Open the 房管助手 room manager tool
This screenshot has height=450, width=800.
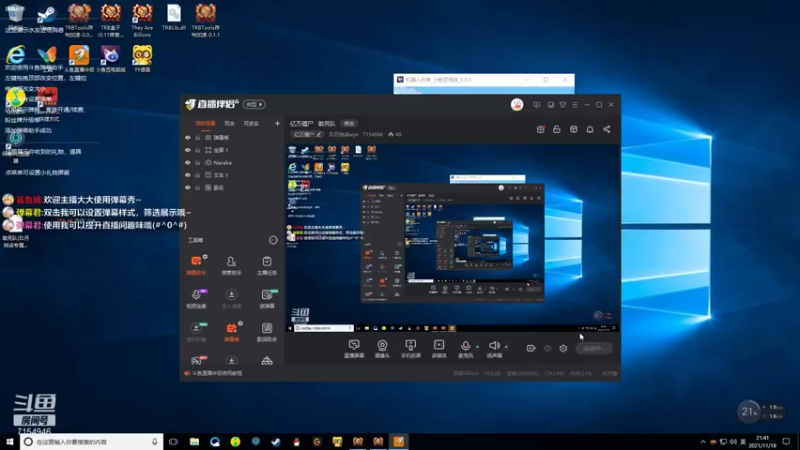[x=231, y=265]
